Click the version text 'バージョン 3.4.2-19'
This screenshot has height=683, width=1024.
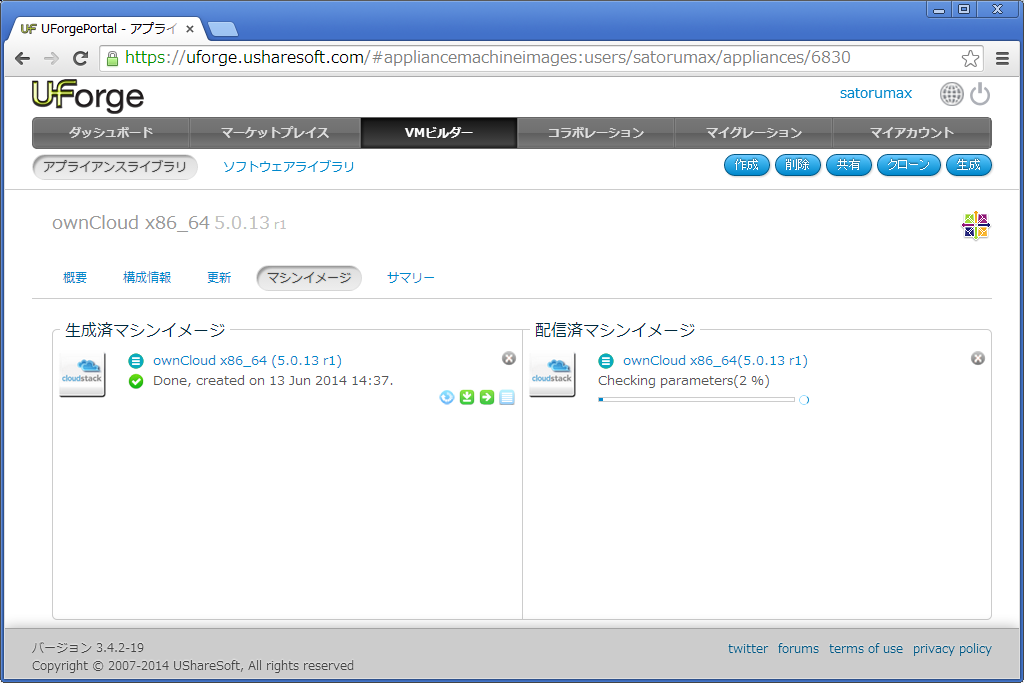88,648
